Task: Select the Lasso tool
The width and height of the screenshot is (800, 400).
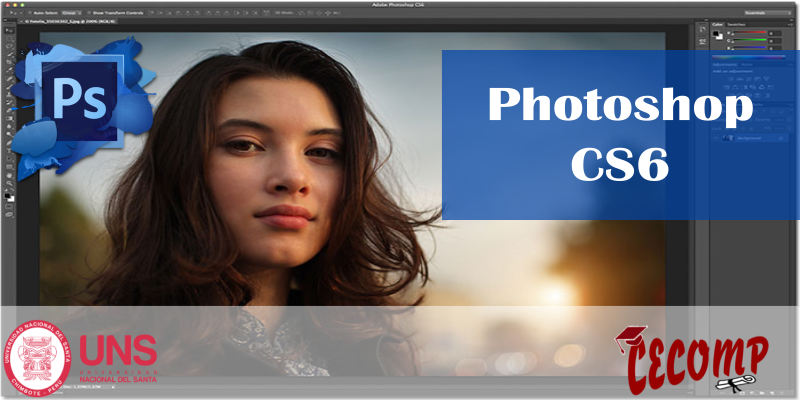Action: point(9,46)
